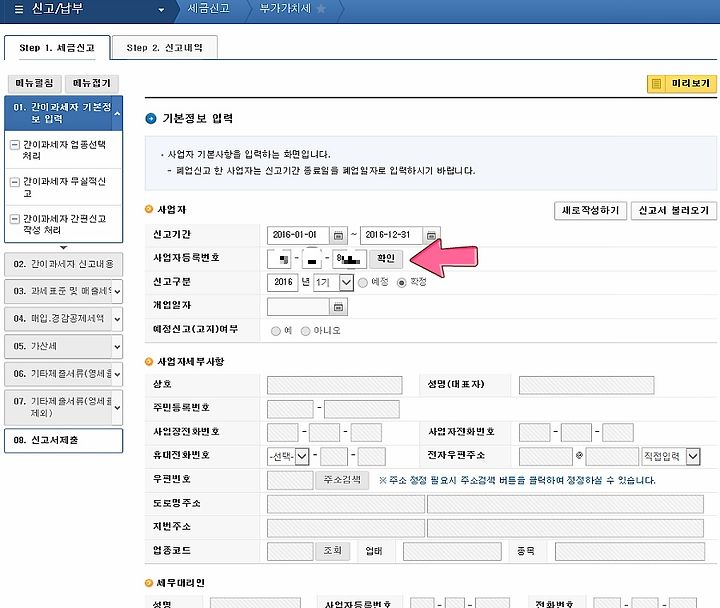Open calendar for 신고기간 start date
The width and height of the screenshot is (720, 608).
(338, 236)
